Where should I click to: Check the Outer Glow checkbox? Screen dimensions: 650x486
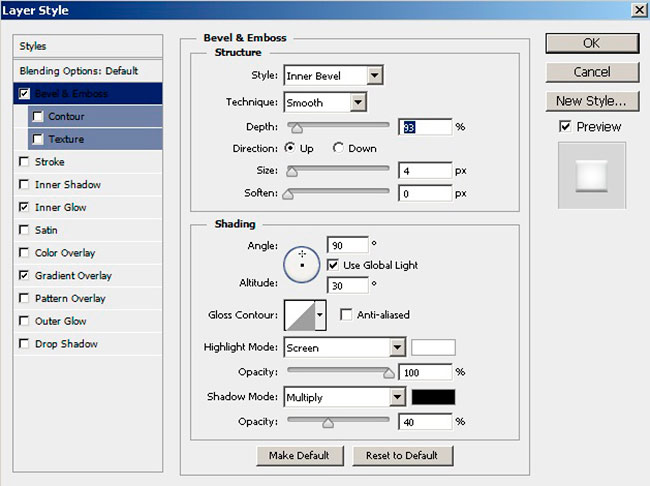pyautogui.click(x=24, y=321)
